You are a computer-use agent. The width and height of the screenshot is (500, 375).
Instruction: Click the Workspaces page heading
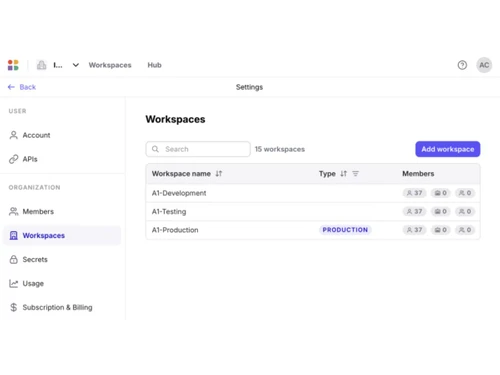pyautogui.click(x=175, y=119)
